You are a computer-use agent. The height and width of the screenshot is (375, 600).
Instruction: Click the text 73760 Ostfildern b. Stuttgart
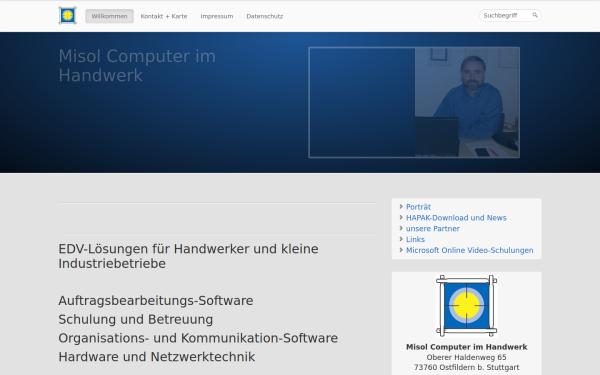point(466,367)
